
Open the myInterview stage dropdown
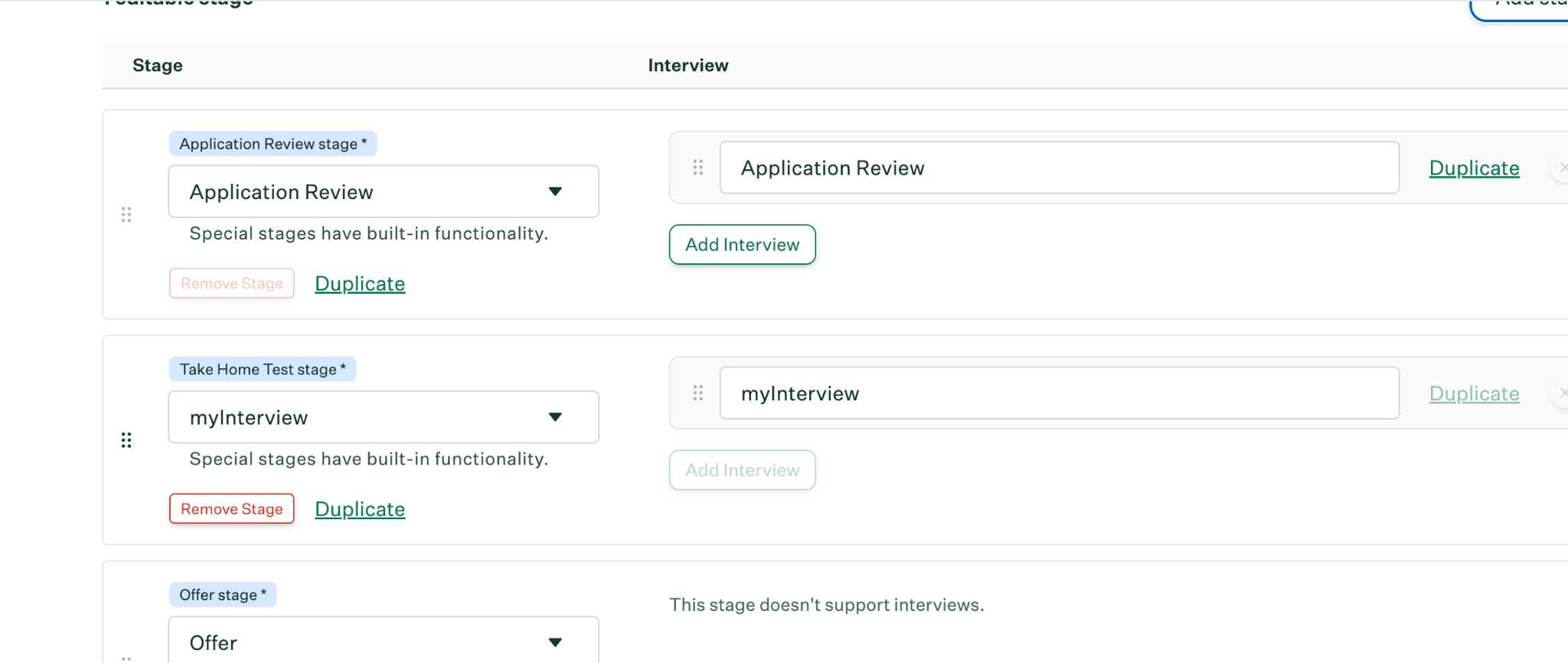[x=384, y=417]
